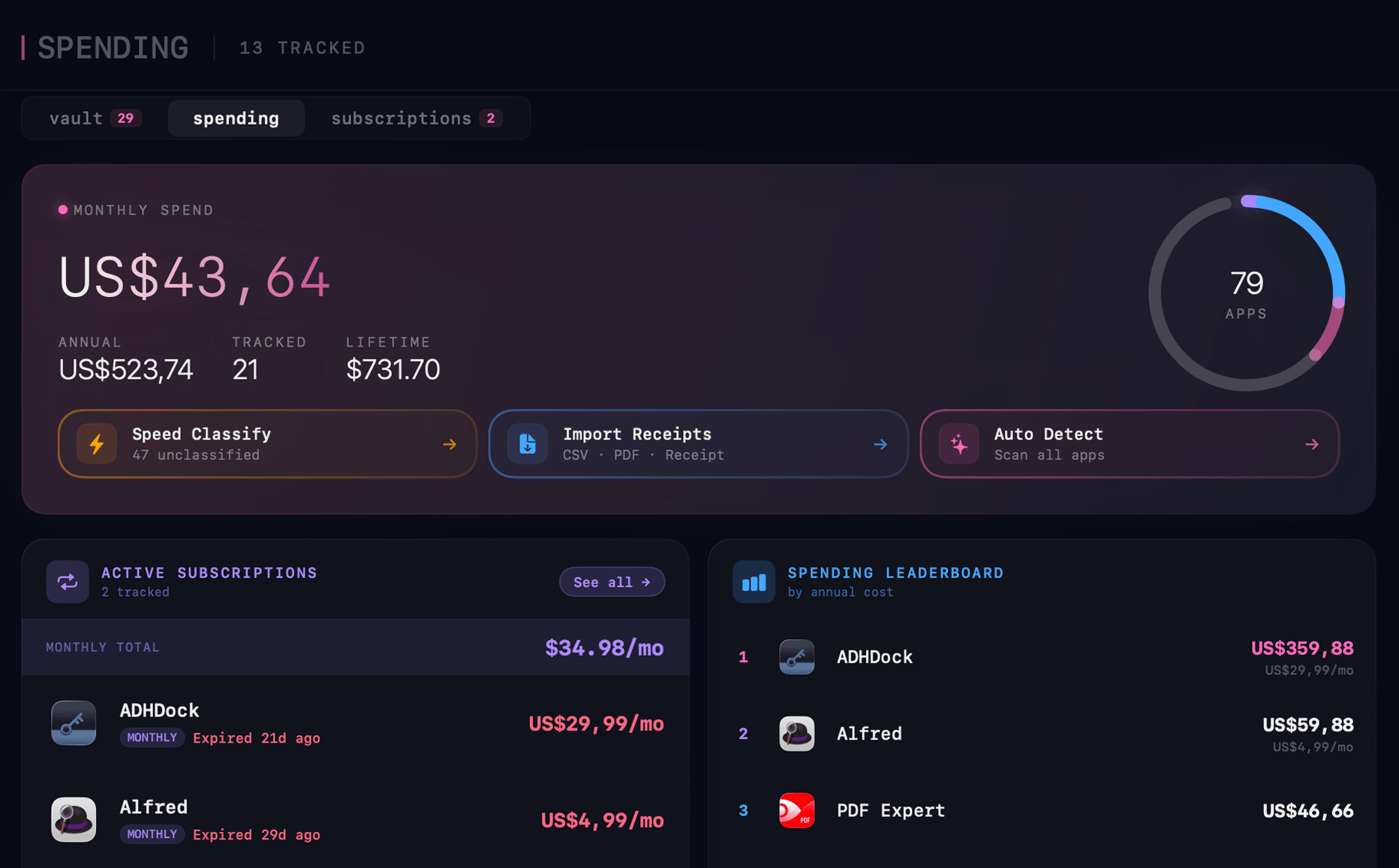Click the Import Receipts arrow
Viewport: 1399px width, 868px height.
(880, 445)
